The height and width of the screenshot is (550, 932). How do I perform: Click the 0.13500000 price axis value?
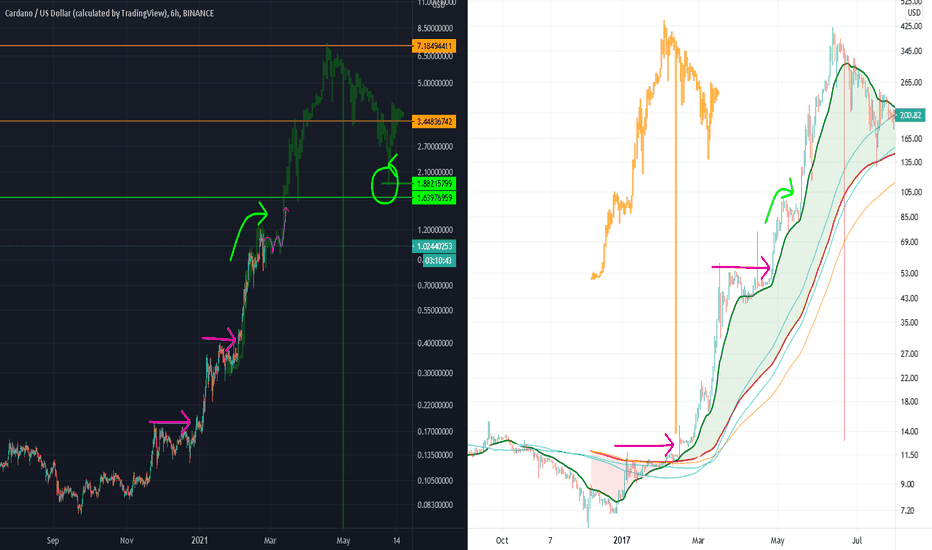(435, 455)
